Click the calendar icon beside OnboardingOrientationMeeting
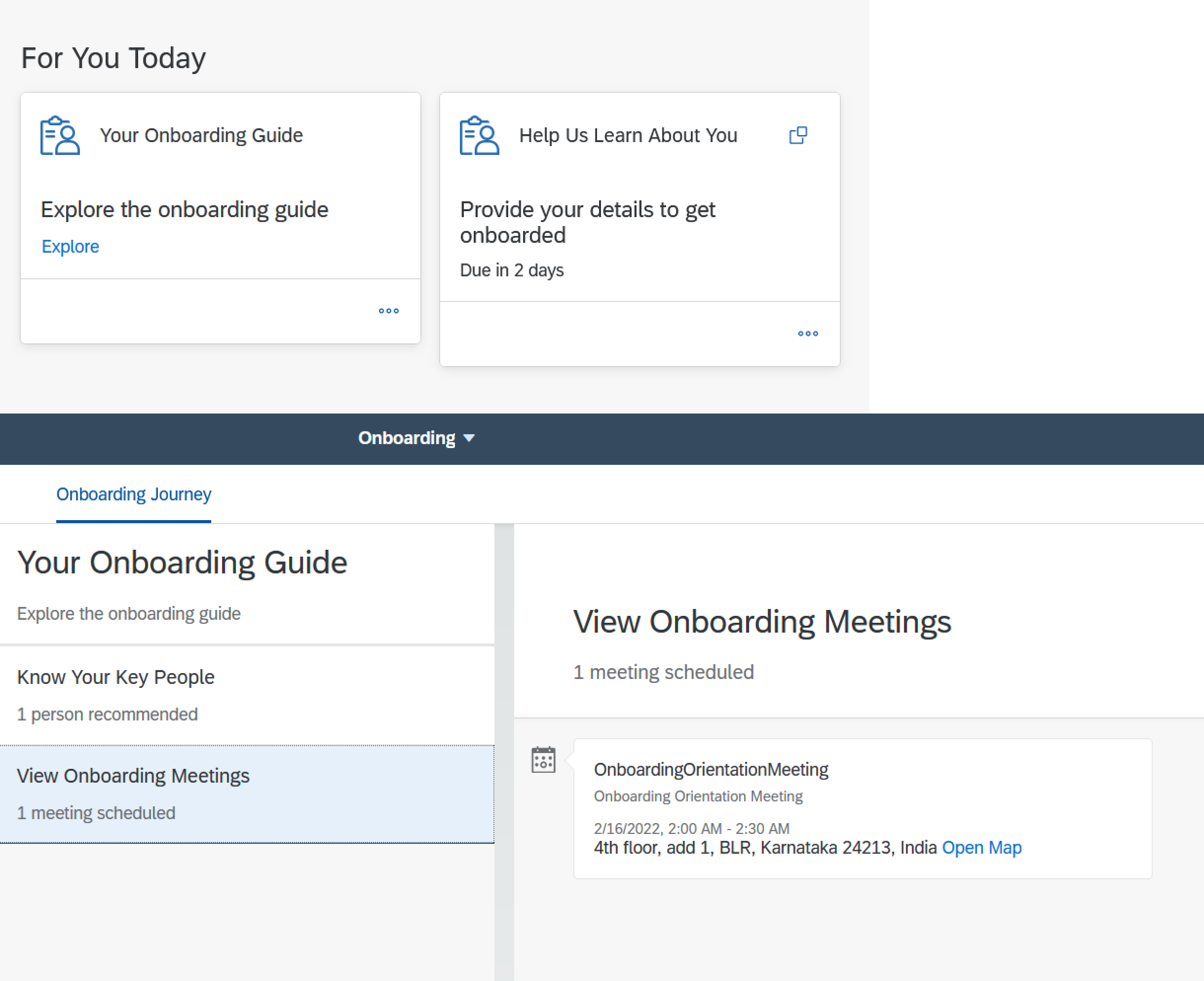This screenshot has width=1204, height=981. (542, 760)
